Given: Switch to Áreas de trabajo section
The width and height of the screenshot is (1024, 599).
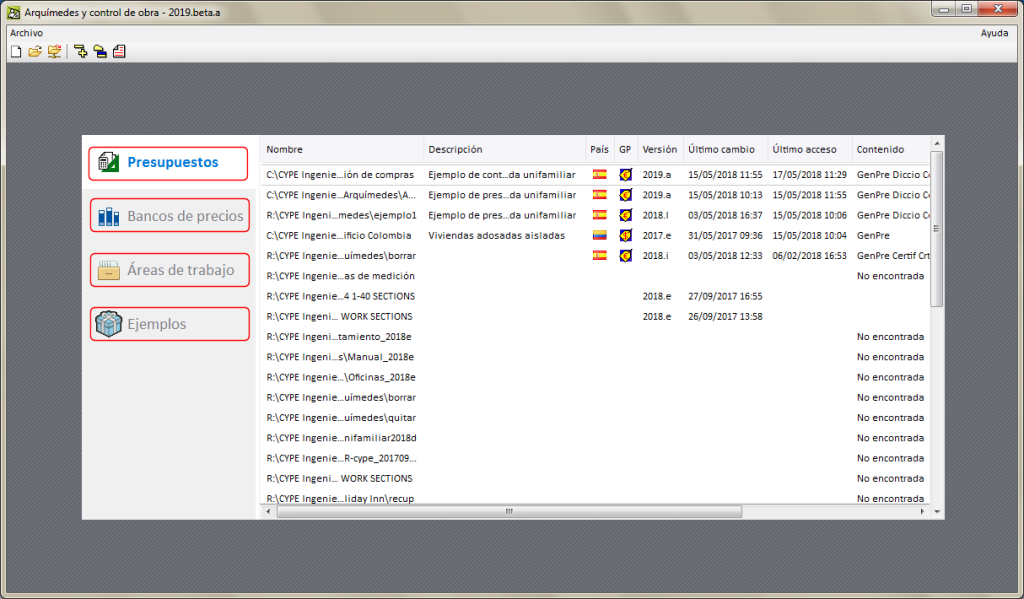Looking at the screenshot, I should [x=170, y=270].
